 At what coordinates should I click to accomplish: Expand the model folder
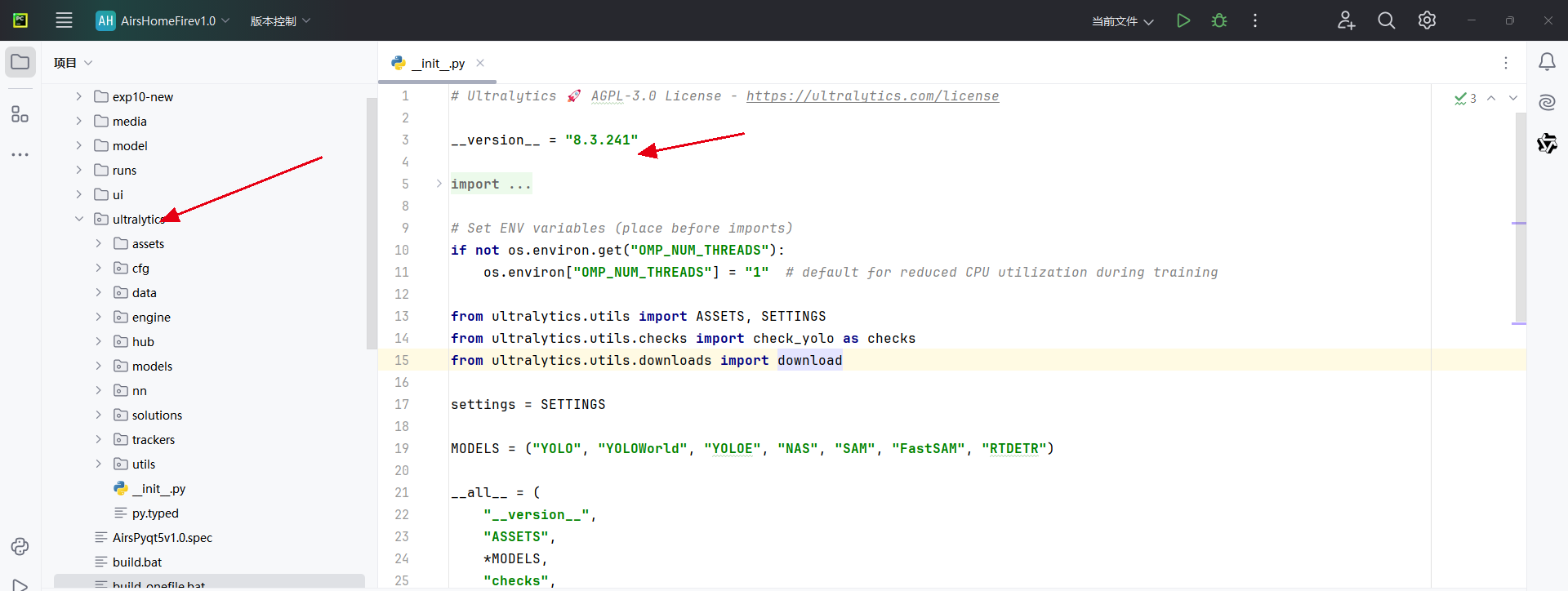78,145
